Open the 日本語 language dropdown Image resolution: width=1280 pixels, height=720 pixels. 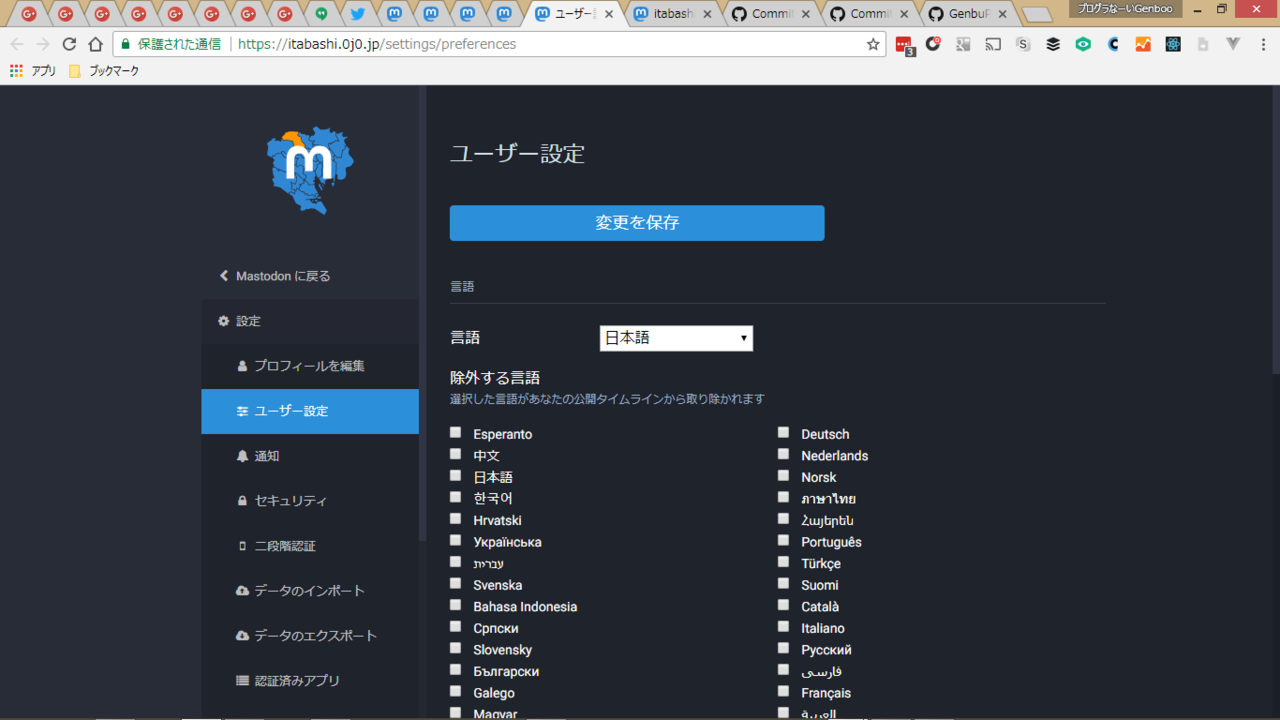pyautogui.click(x=676, y=338)
